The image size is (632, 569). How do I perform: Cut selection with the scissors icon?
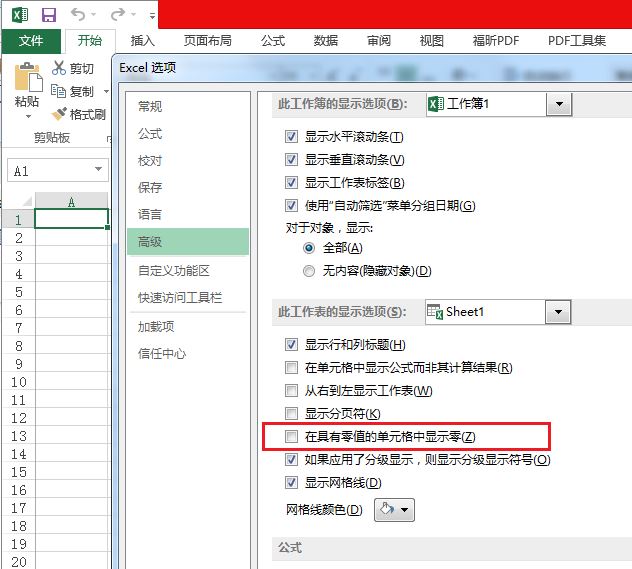coord(59,68)
